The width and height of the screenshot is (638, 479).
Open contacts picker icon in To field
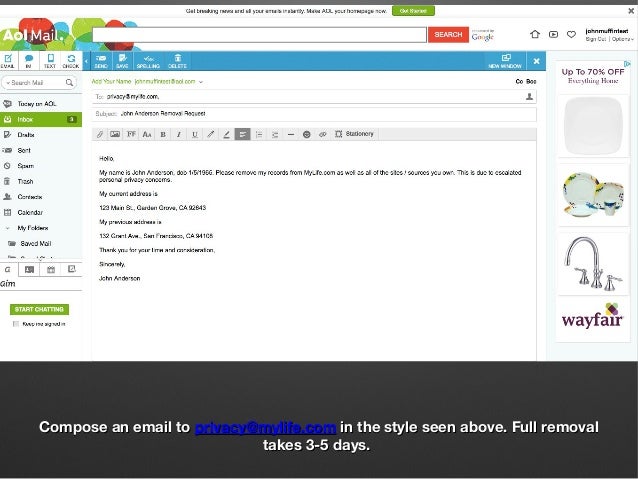[529, 96]
